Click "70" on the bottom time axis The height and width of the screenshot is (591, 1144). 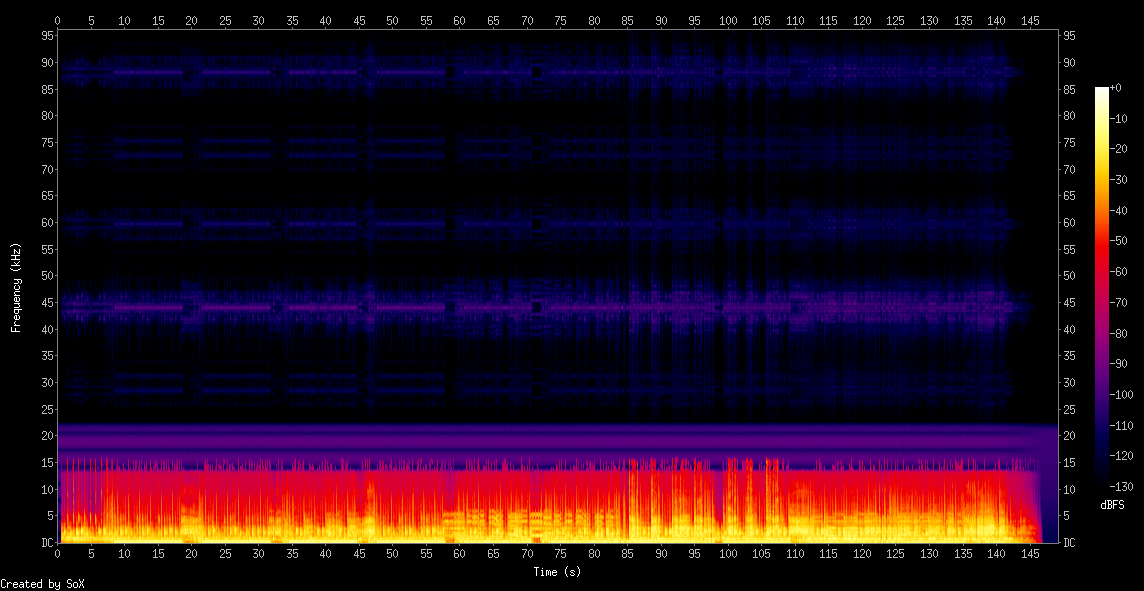click(527, 554)
